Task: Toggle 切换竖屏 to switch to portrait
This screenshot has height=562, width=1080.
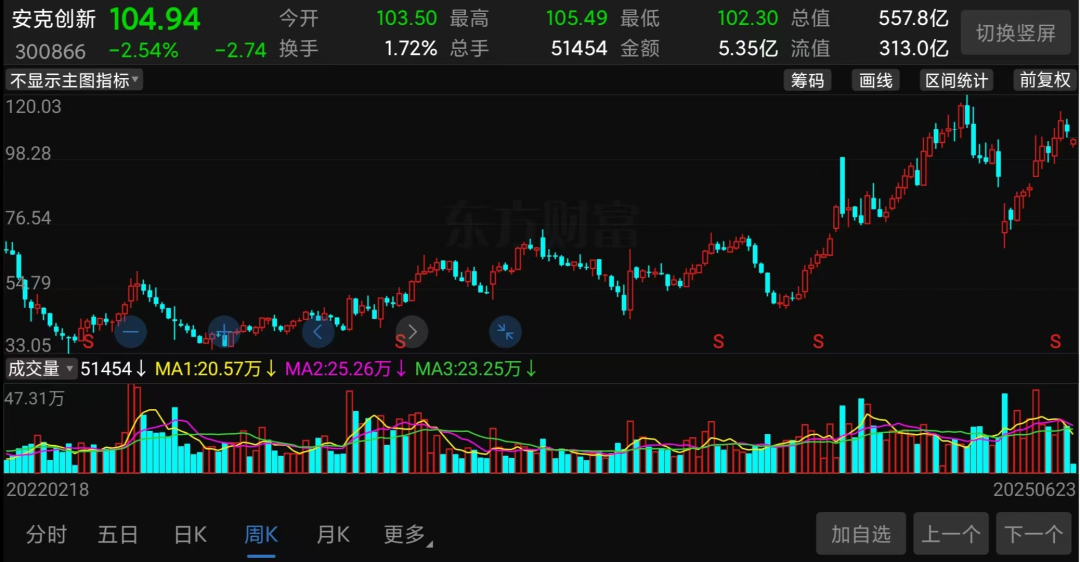Action: click(1015, 33)
